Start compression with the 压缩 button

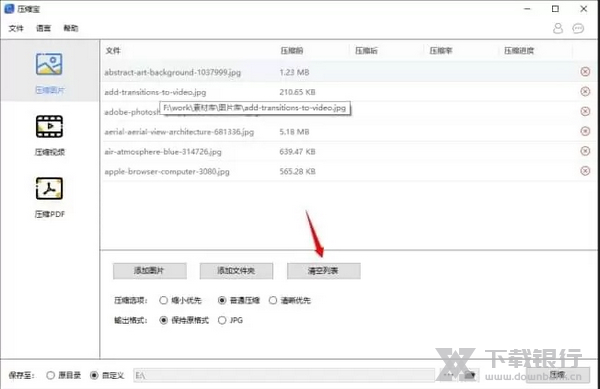tap(558, 375)
